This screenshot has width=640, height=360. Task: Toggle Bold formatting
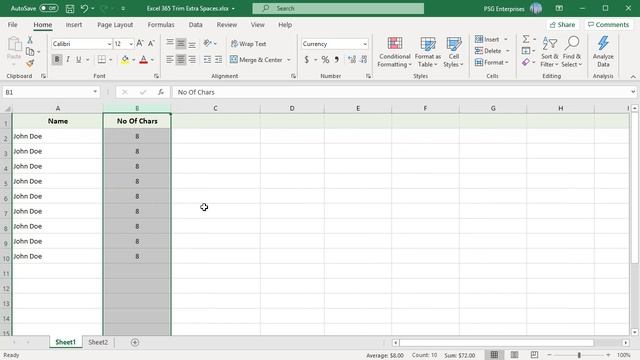pos(57,60)
